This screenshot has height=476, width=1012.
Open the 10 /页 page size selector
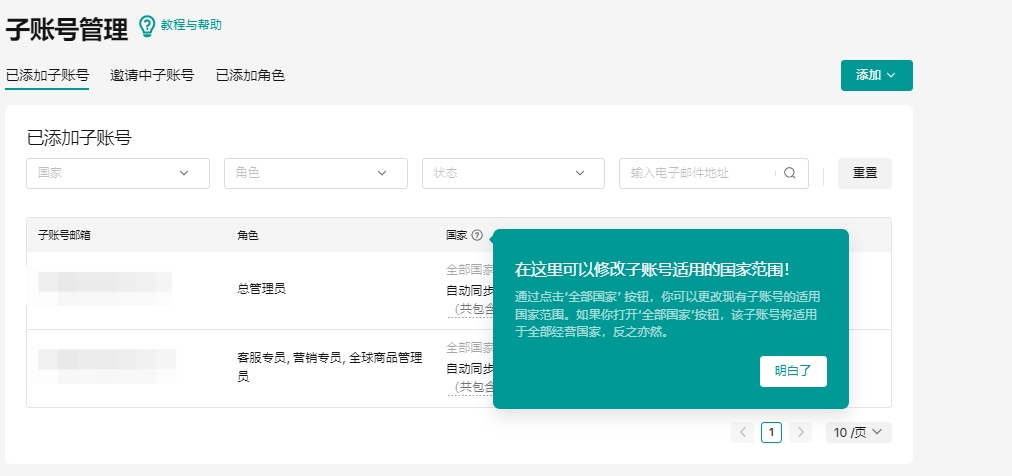858,432
